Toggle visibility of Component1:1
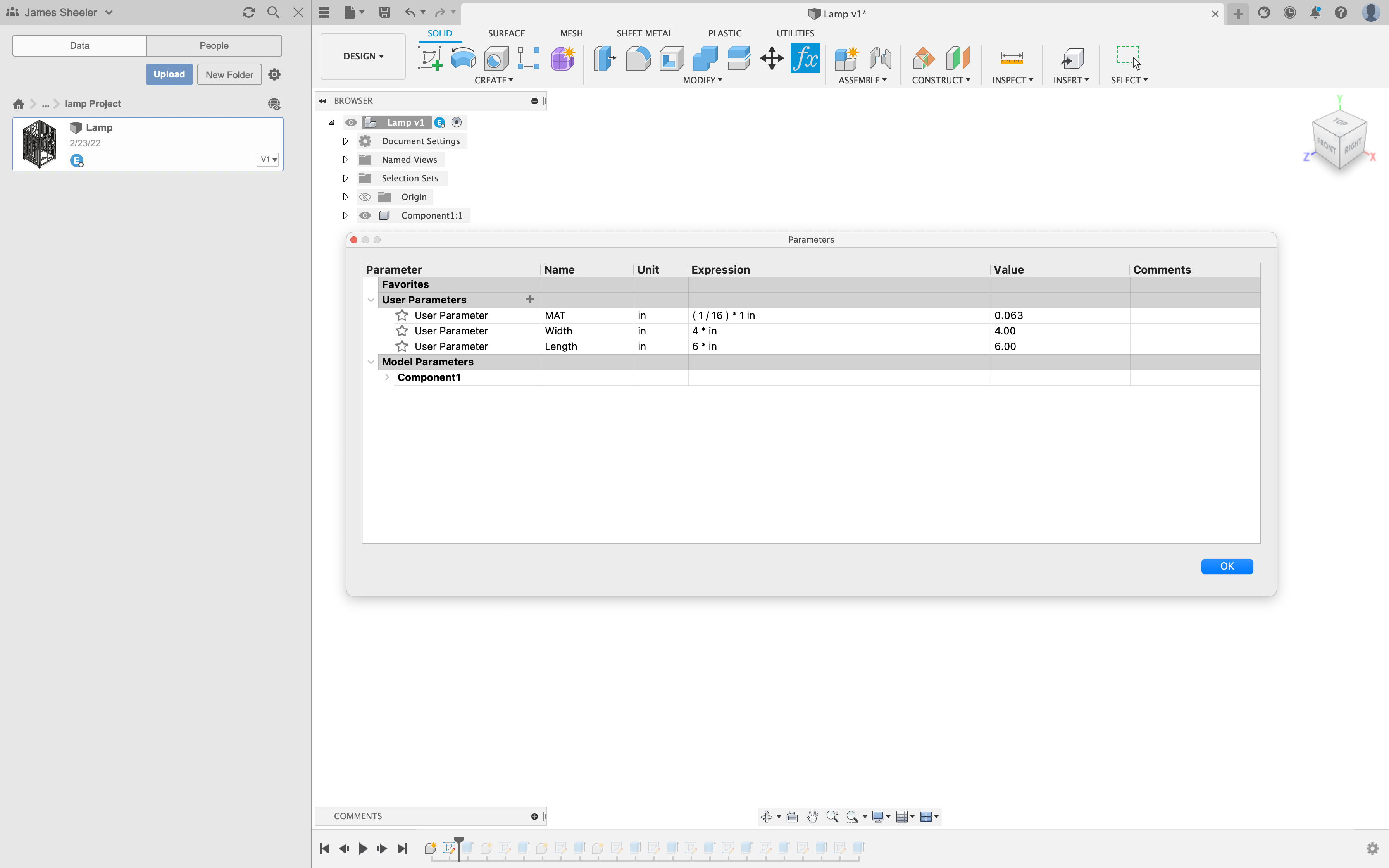 [365, 215]
